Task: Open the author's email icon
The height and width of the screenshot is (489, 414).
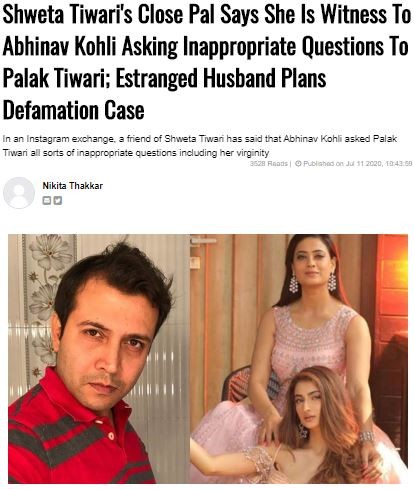Action: click(x=47, y=200)
